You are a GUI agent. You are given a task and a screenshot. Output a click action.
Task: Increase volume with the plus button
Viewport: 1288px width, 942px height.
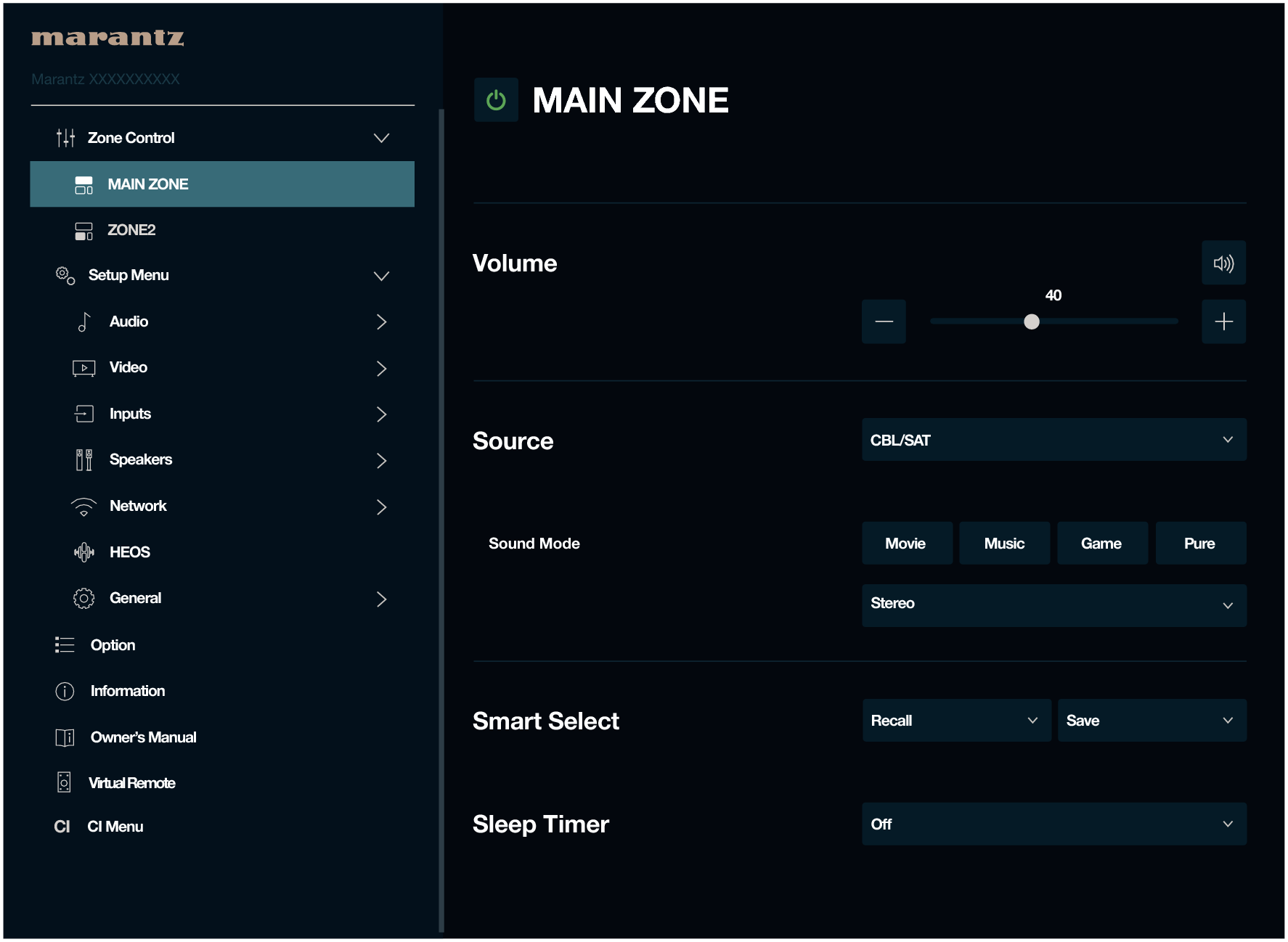[1223, 321]
